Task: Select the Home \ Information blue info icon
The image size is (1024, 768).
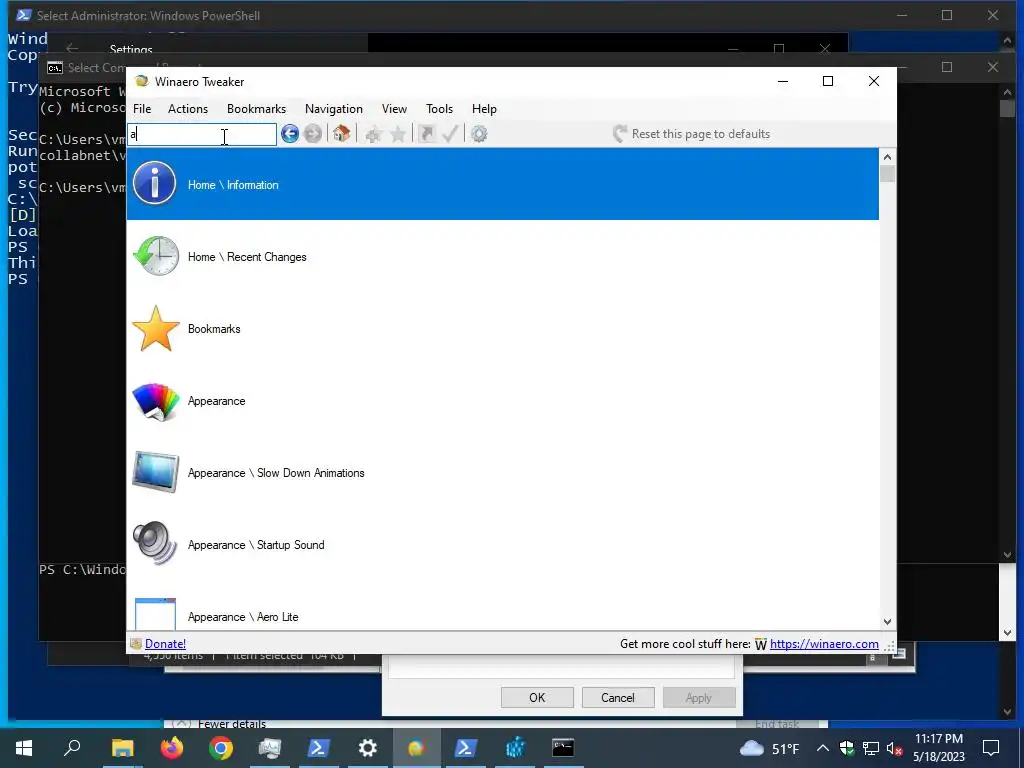Action: point(155,184)
